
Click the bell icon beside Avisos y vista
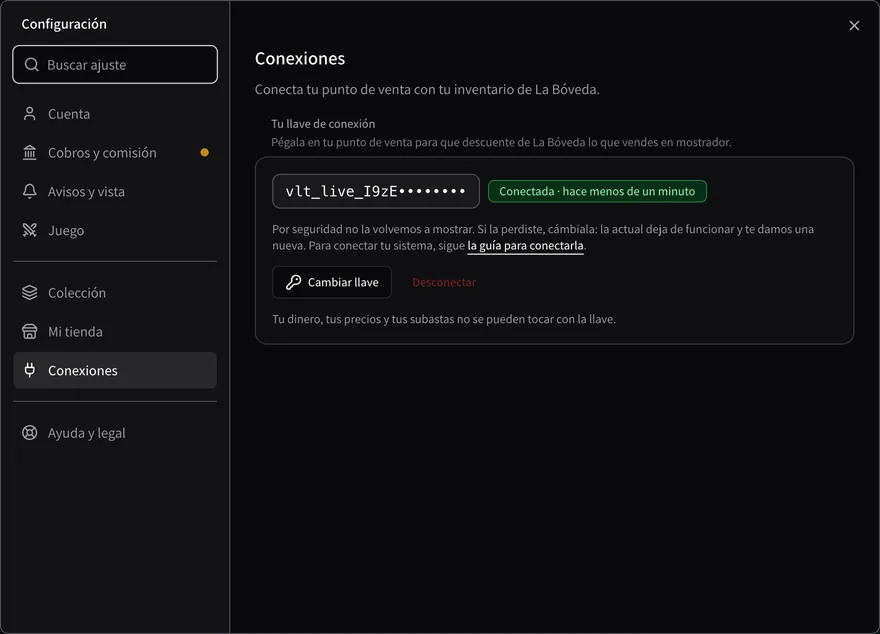30,191
